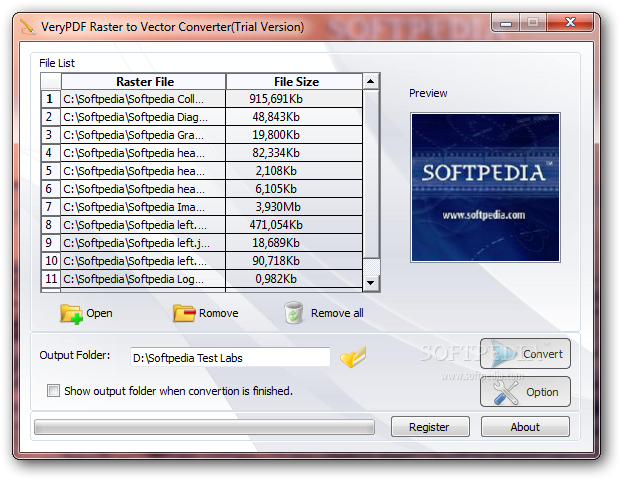The image size is (621, 480).
Task: Click the 0,982Kb file size cell
Action: pos(294,279)
